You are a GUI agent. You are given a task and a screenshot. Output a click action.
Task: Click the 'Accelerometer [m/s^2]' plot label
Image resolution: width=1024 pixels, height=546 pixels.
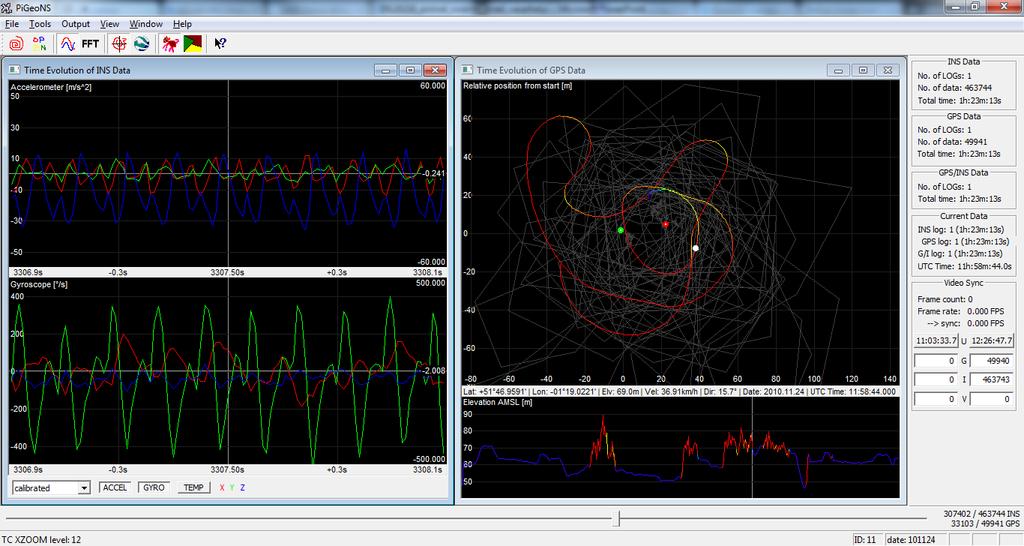[51, 87]
